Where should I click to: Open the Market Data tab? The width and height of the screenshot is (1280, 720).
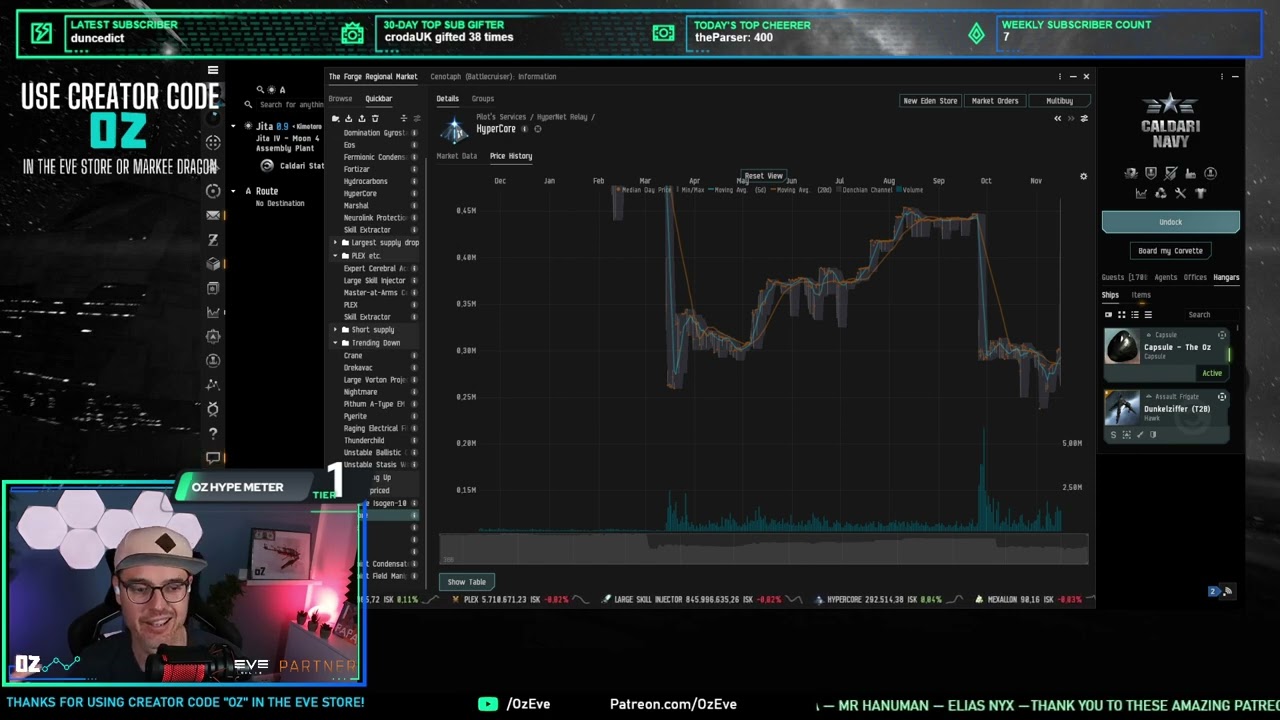457,156
